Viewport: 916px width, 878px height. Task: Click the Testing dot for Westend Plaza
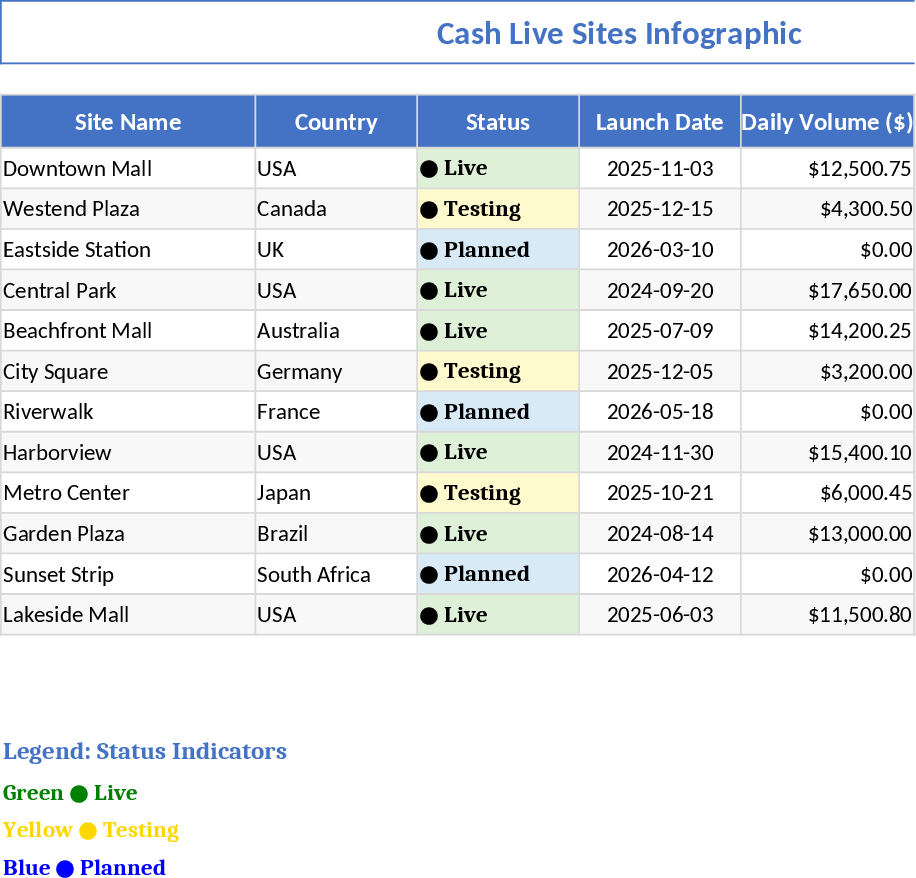[x=429, y=210]
